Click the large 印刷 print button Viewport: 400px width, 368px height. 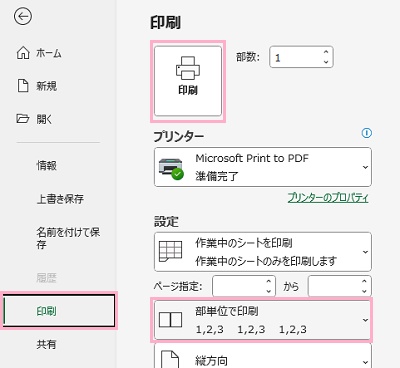(x=188, y=81)
